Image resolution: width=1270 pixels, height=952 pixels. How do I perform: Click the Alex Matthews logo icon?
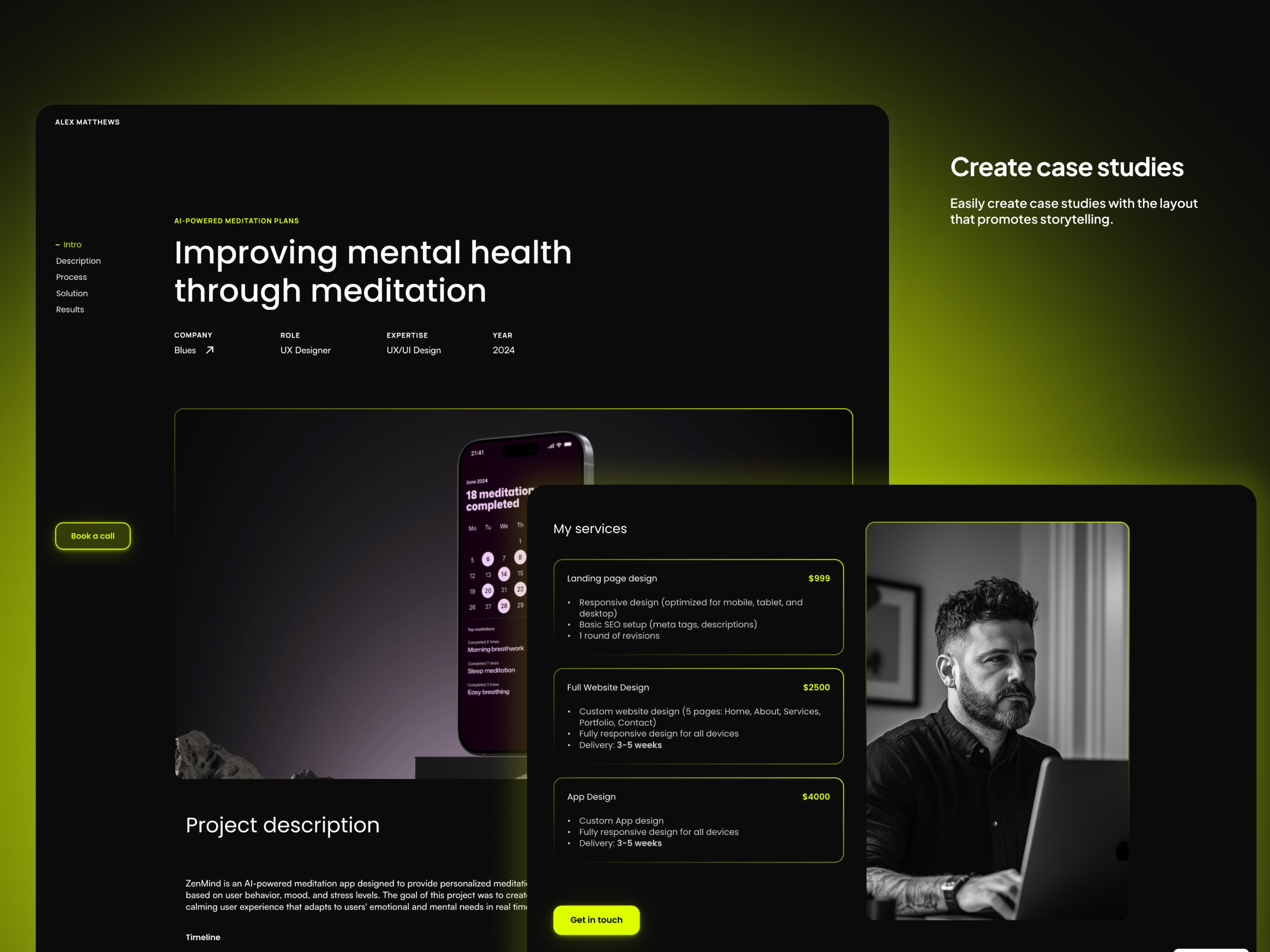87,122
